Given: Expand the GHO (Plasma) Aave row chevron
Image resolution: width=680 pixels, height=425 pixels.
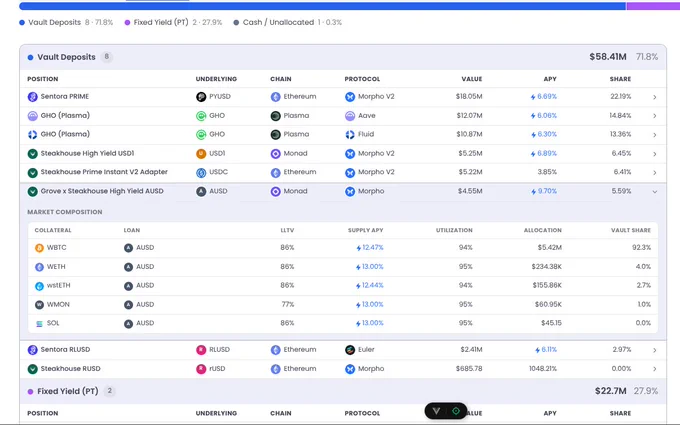Looking at the screenshot, I should point(655,116).
